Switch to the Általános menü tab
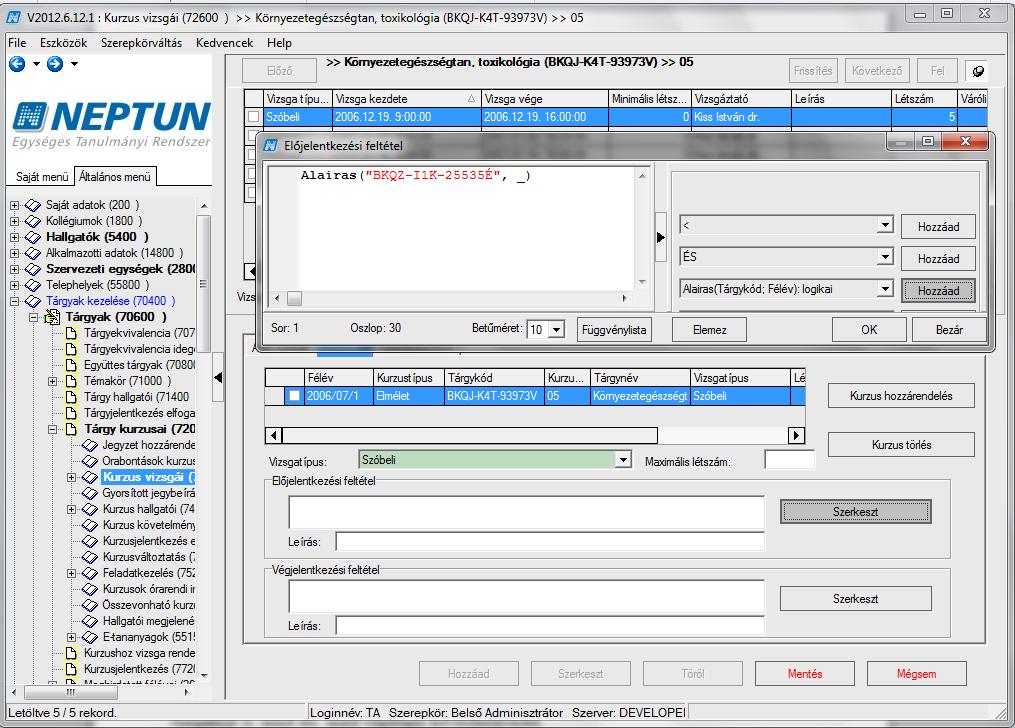This screenshot has width=1015, height=728. coord(115,176)
